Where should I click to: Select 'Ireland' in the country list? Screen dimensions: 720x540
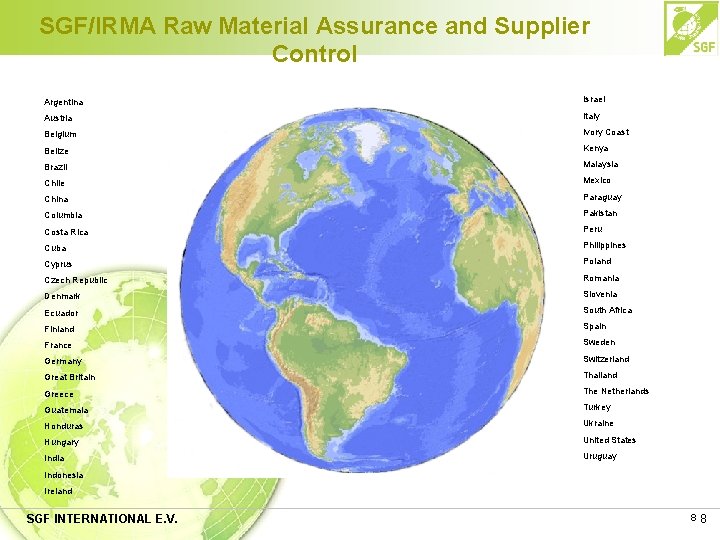click(58, 491)
